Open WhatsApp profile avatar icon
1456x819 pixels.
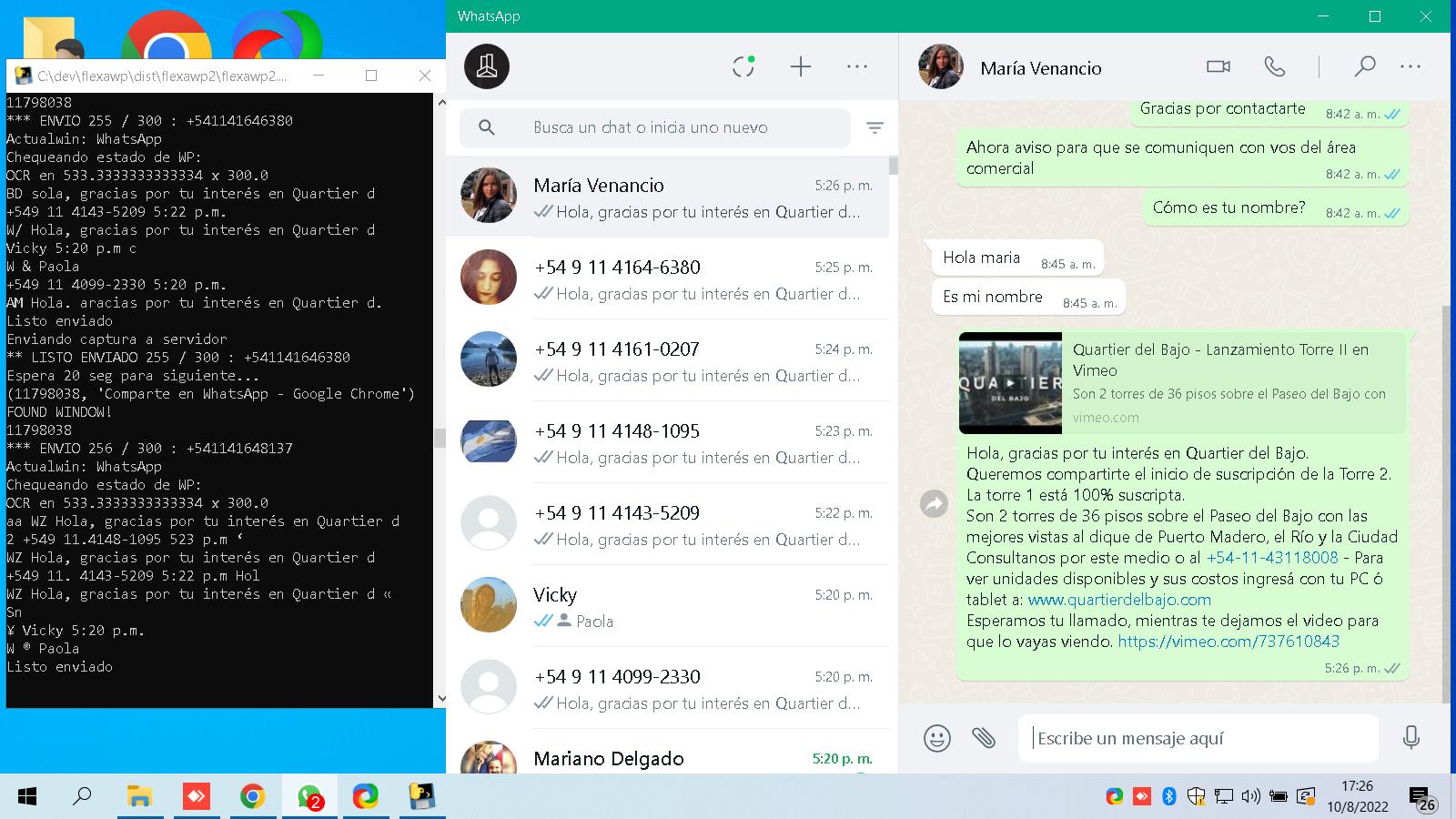tap(487, 66)
